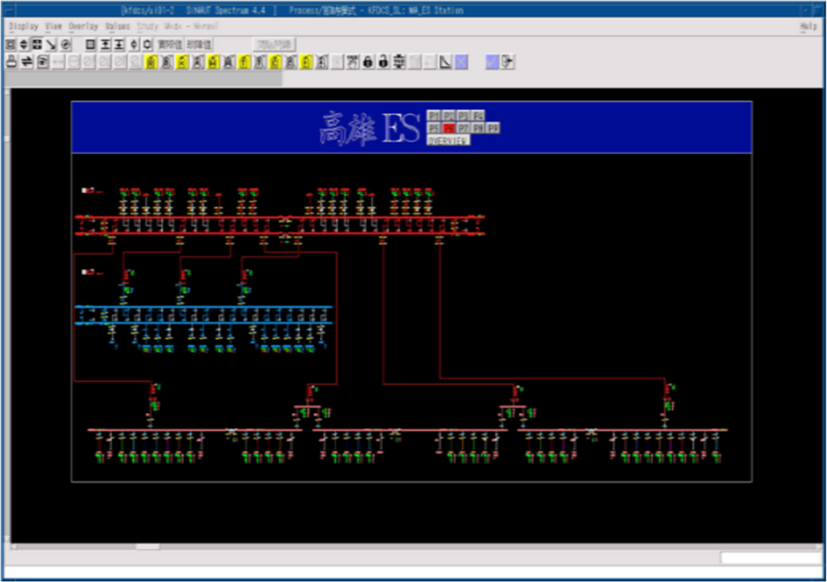Click the circular refresh icon in top toolbar
Screen dimensions: 827x582
pyautogui.click(x=66, y=45)
